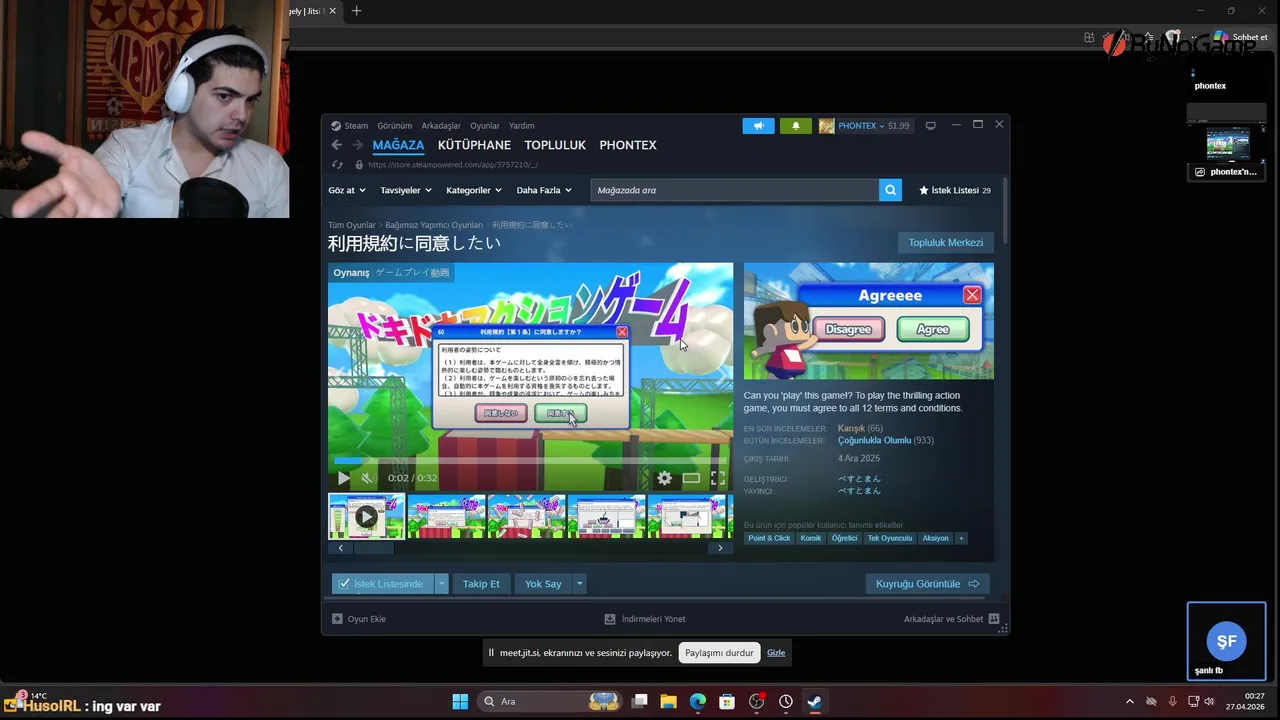The width and height of the screenshot is (1280, 720).
Task: Click the Takip Et button
Action: point(481,584)
